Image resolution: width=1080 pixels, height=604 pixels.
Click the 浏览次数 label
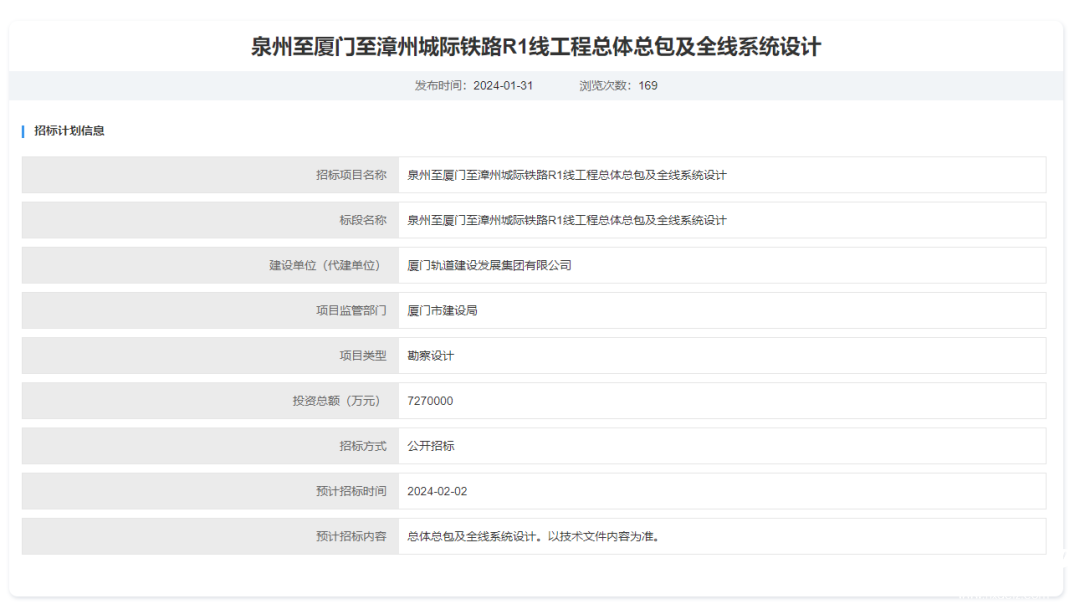pos(605,85)
